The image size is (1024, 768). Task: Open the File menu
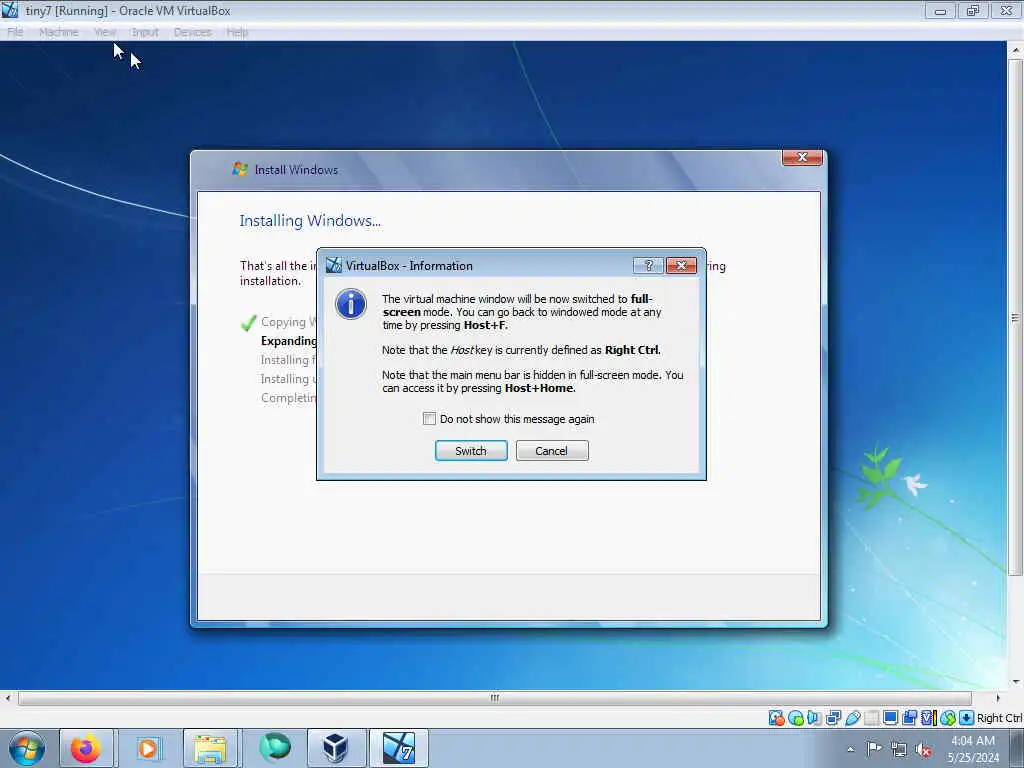point(15,32)
